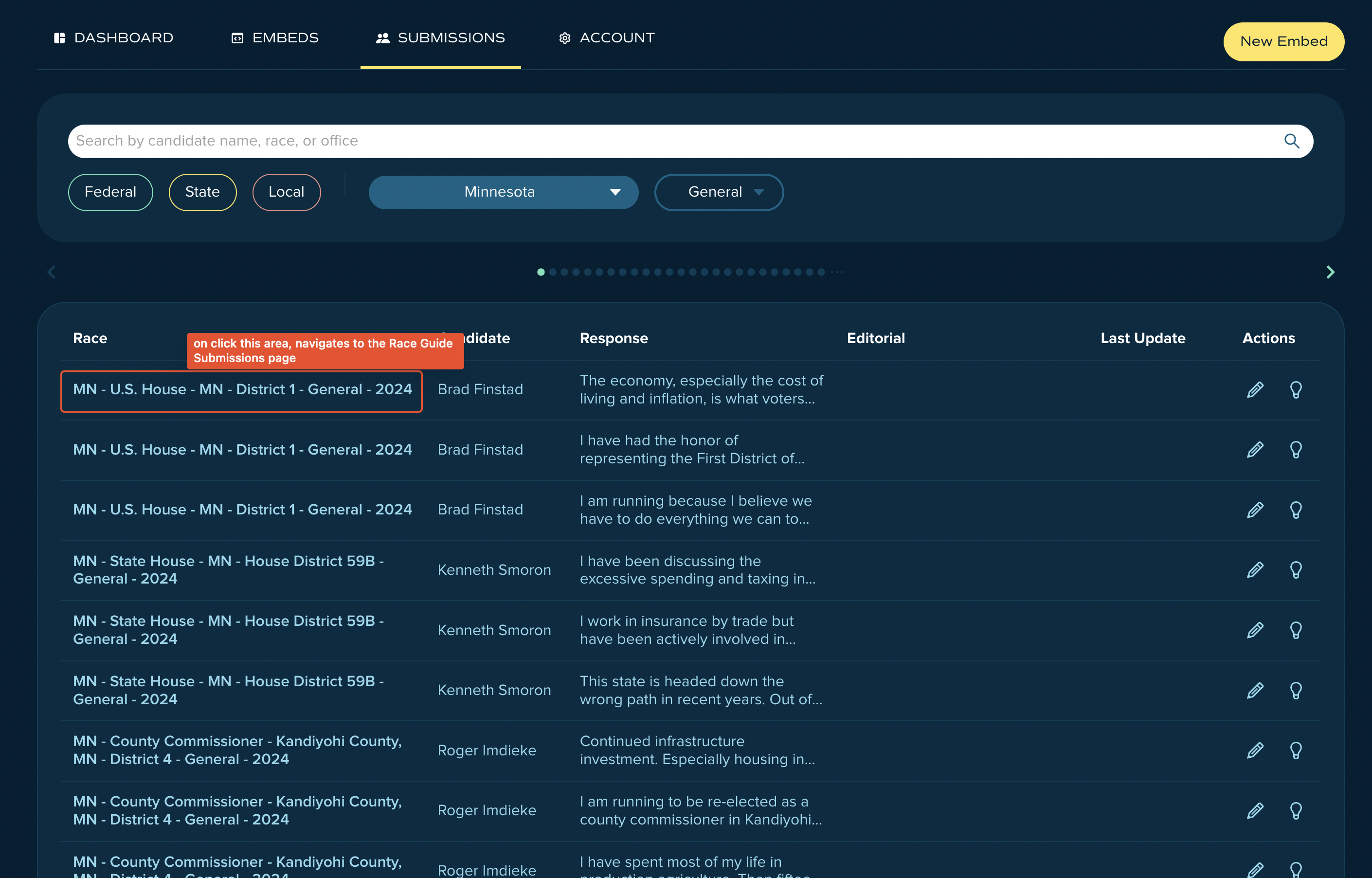
Task: Click the Last Update column header
Action: (1143, 338)
